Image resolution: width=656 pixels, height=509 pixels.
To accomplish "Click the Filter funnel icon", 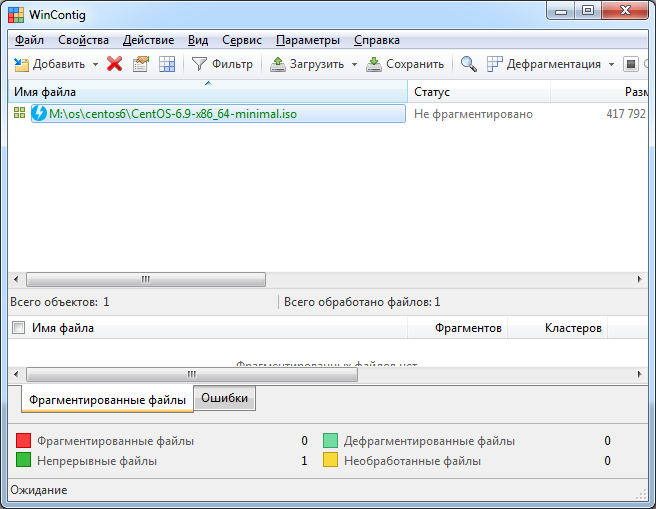I will pos(200,64).
